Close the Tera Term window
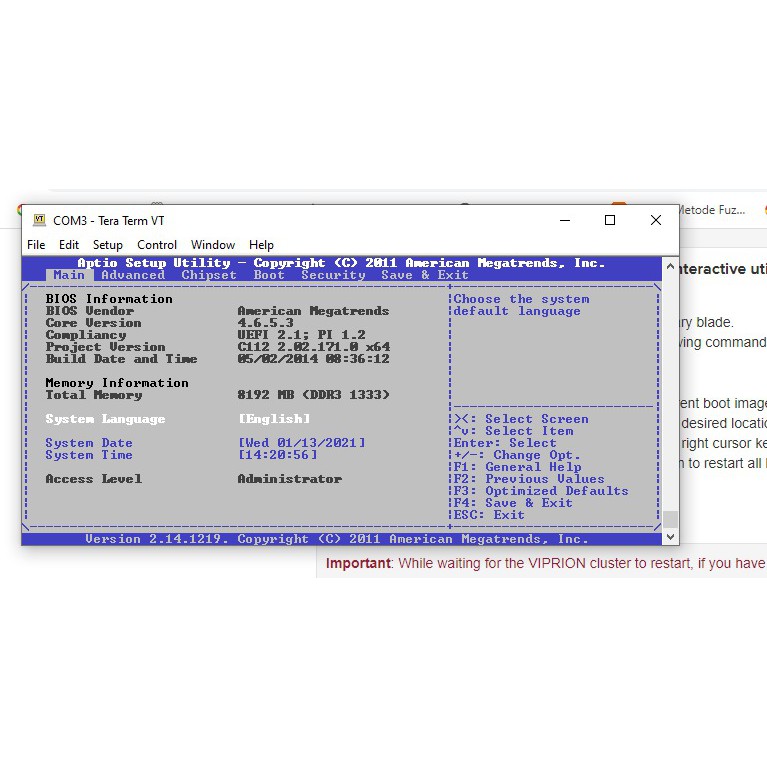Screen dimensions: 767x767 tap(656, 220)
